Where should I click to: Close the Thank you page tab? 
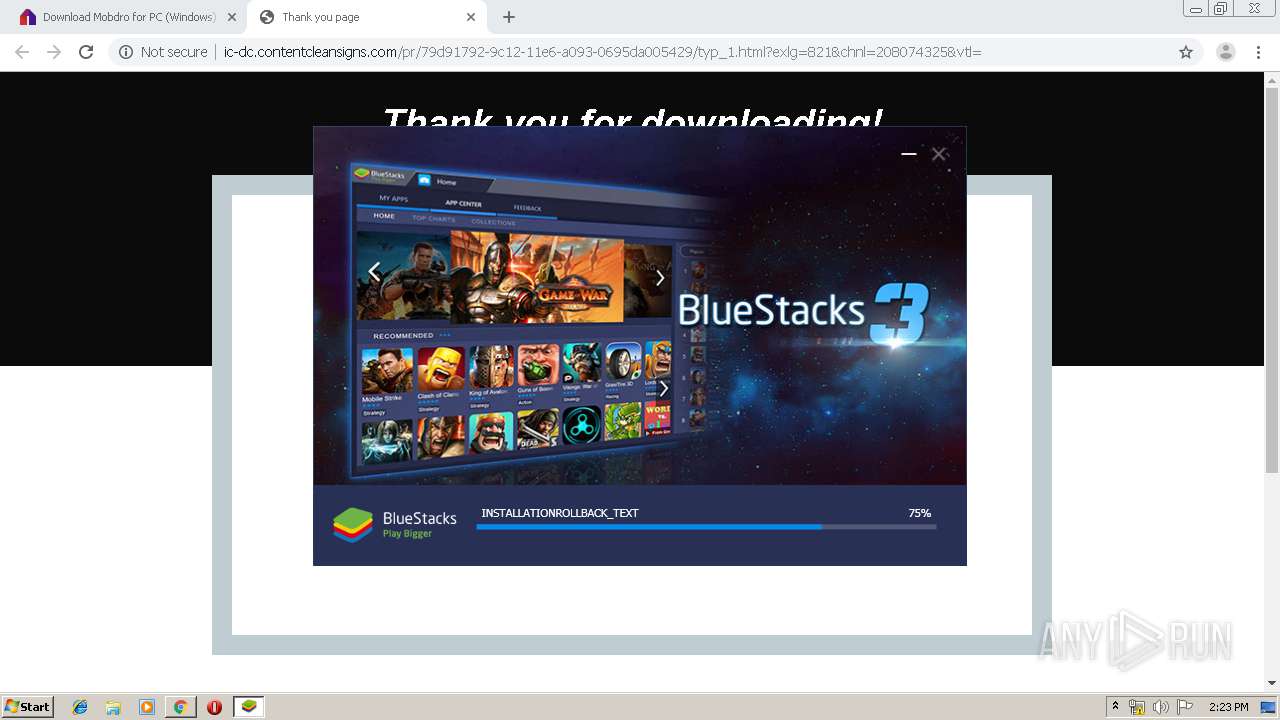[471, 17]
